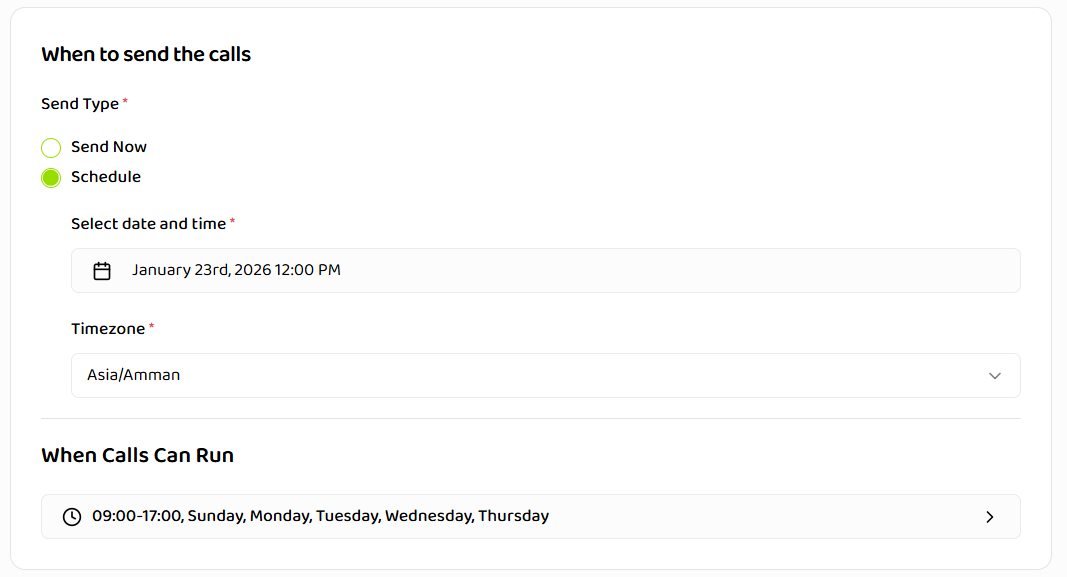This screenshot has height=577, width=1067.
Task: Expand the 09:00-17:00 call hours details
Action: pos(530,516)
